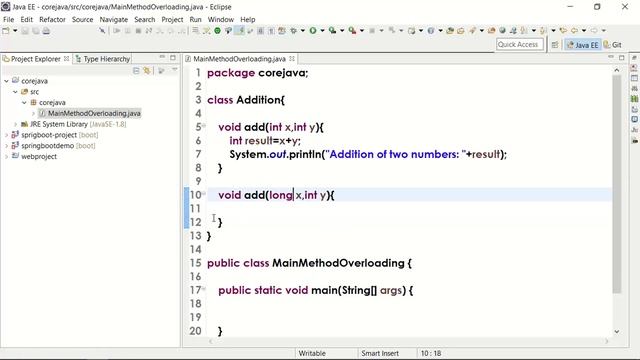This screenshot has height=360, width=640.
Task: Click the Terminate debug toolbar icon
Action: (138, 31)
